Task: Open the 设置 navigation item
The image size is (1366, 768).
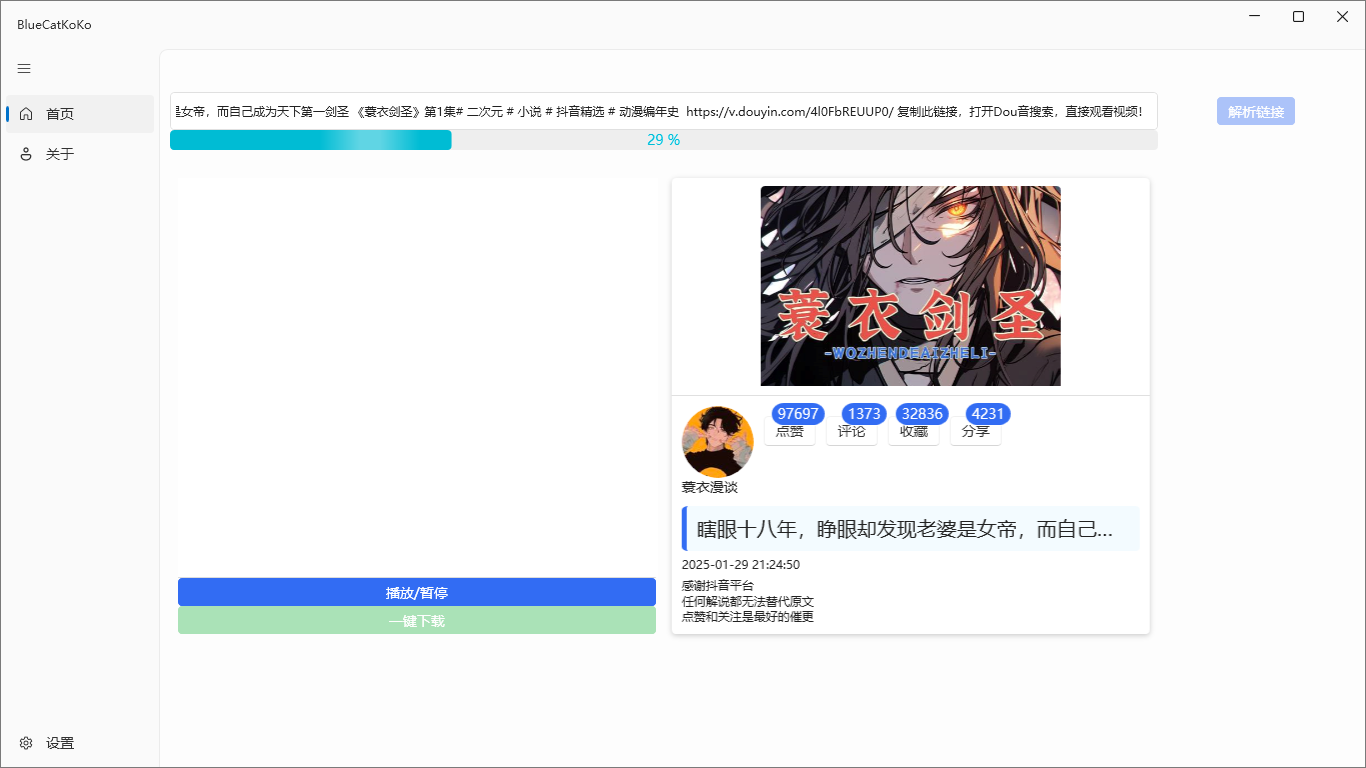Action: pyautogui.click(x=80, y=743)
